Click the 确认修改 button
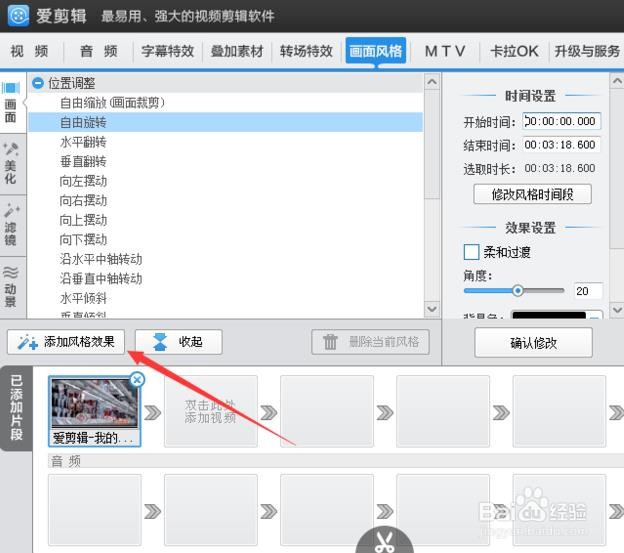 click(x=533, y=343)
